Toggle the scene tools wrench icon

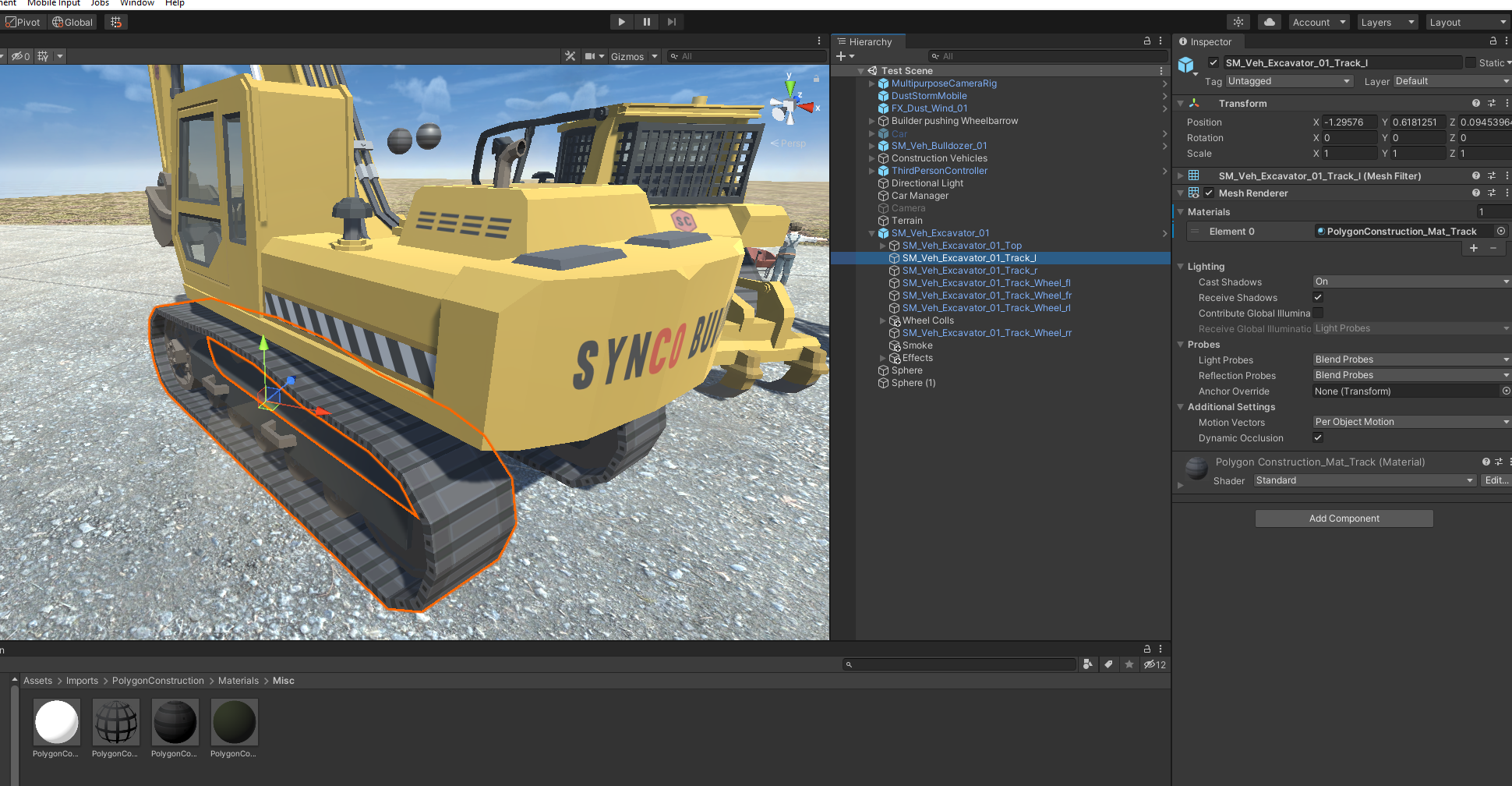571,56
